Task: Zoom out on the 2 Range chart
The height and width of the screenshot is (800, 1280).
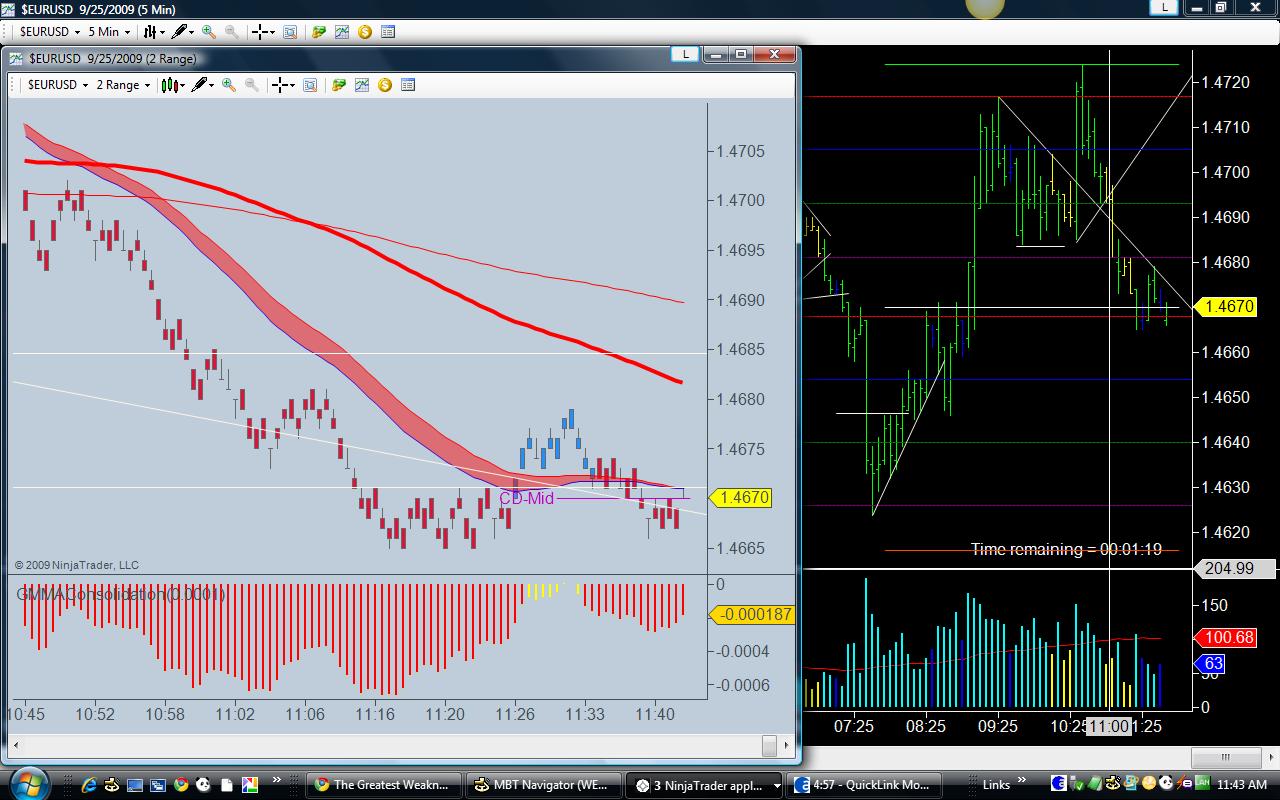Action: coord(252,85)
